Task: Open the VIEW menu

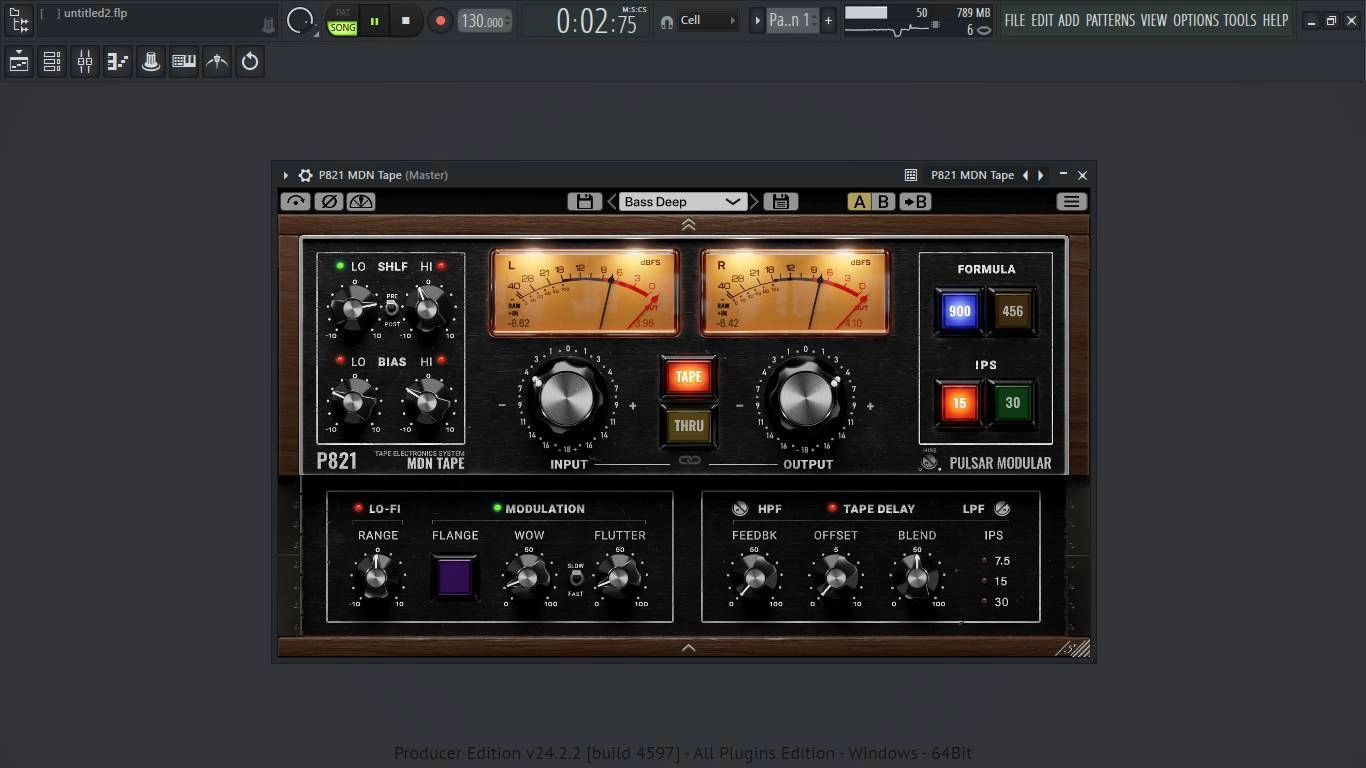Action: [x=1154, y=20]
